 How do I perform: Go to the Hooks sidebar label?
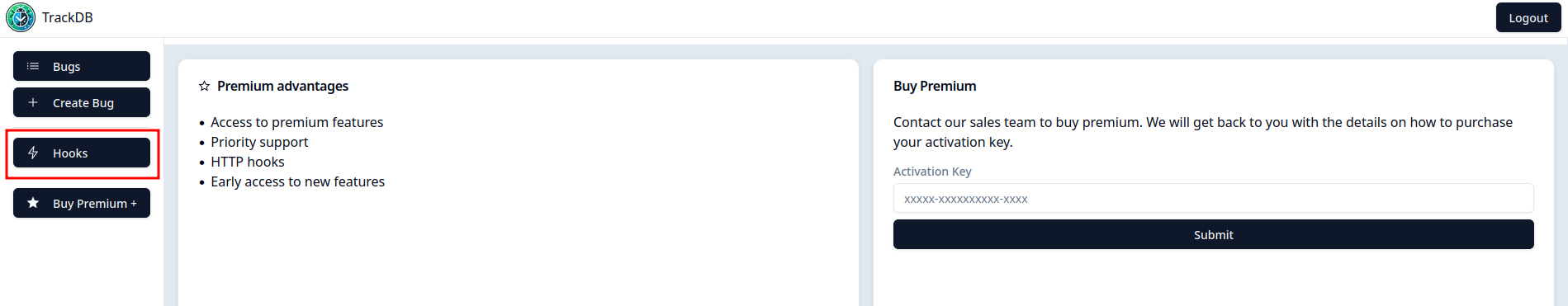(70, 153)
